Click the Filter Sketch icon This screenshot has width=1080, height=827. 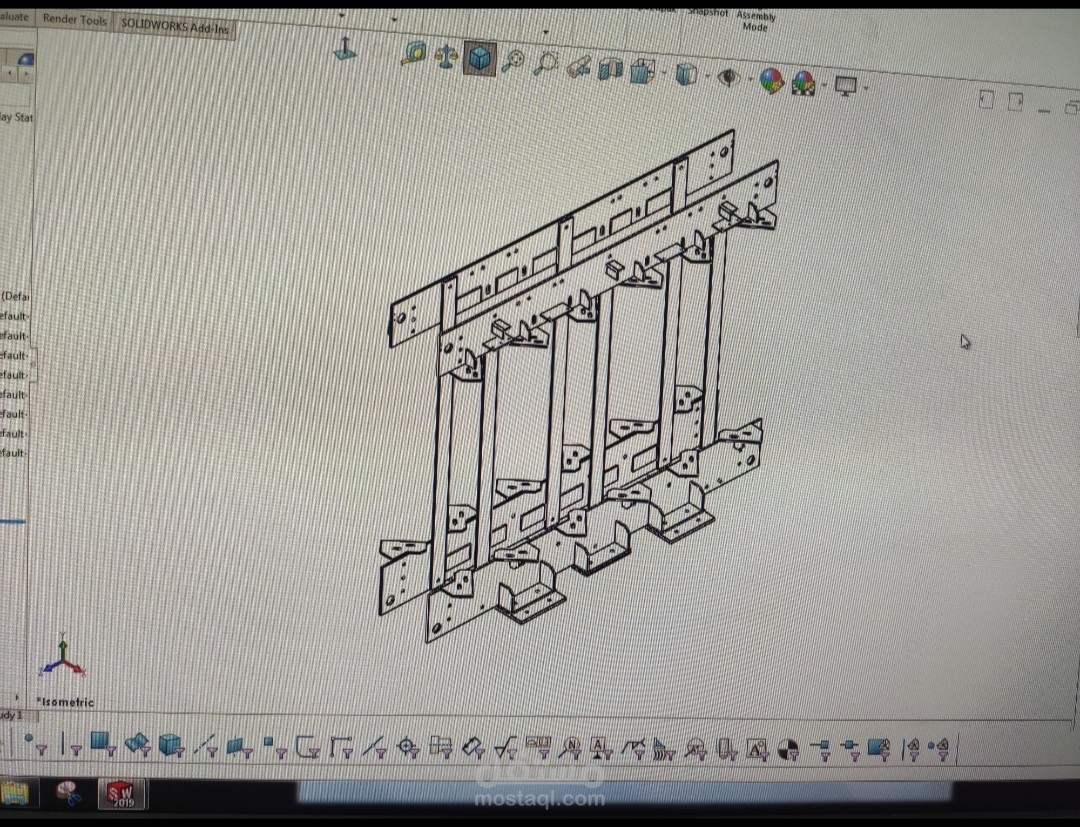307,748
